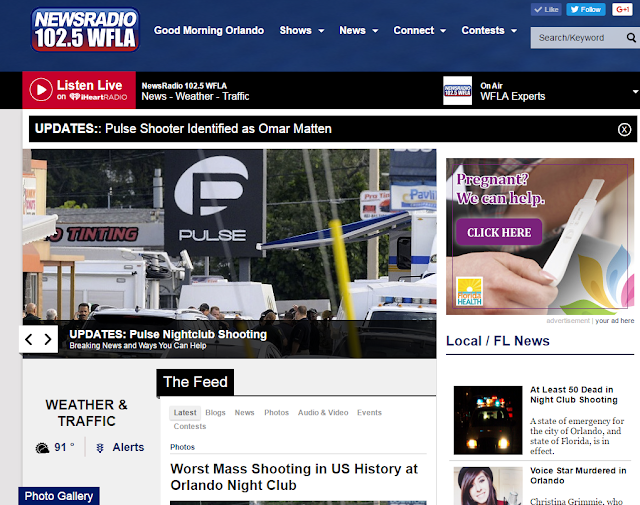The height and width of the screenshot is (505, 640).
Task: Click the 'your ad here' link
Action: [x=614, y=321]
